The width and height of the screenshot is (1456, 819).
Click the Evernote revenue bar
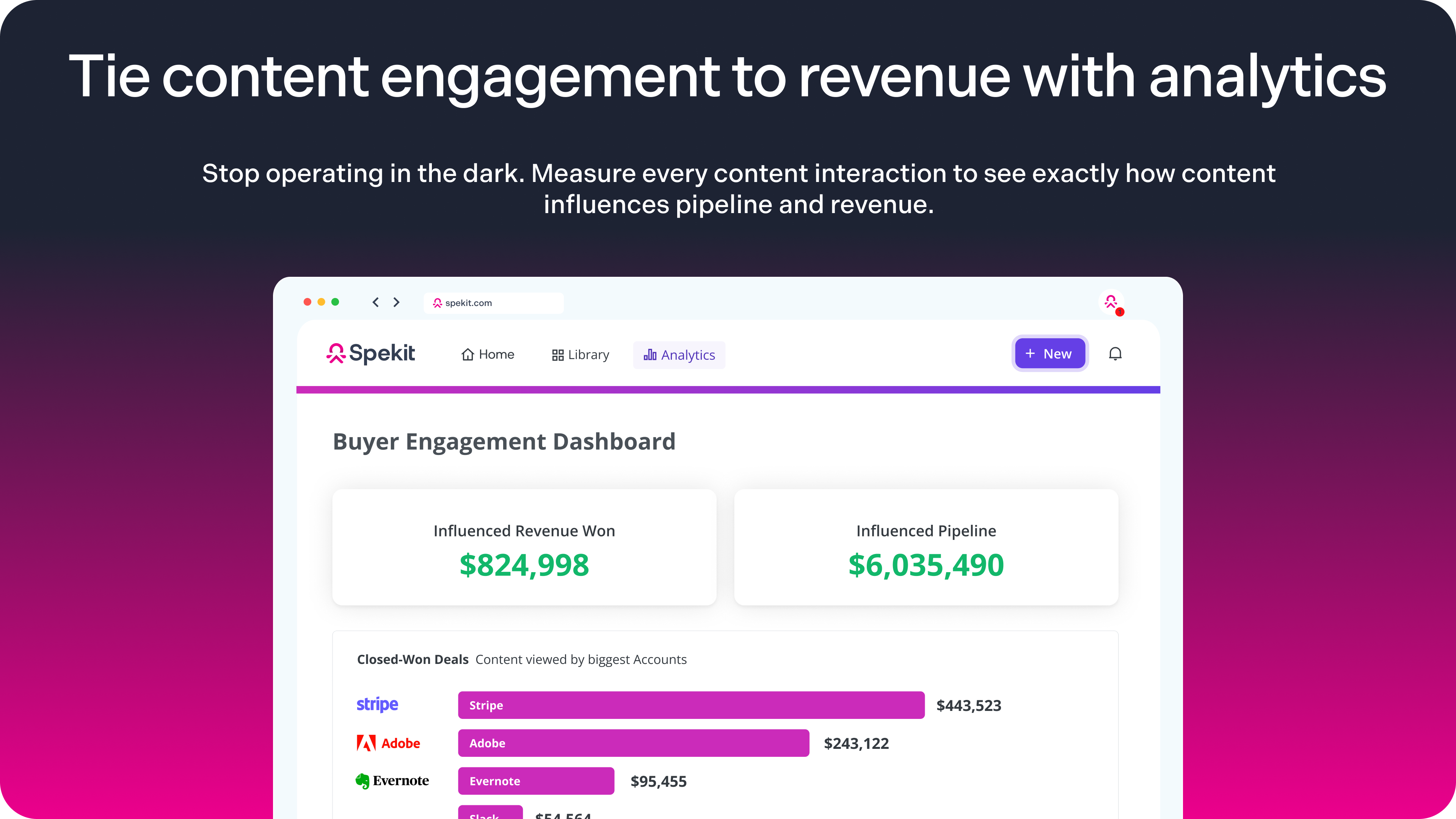coord(536,781)
